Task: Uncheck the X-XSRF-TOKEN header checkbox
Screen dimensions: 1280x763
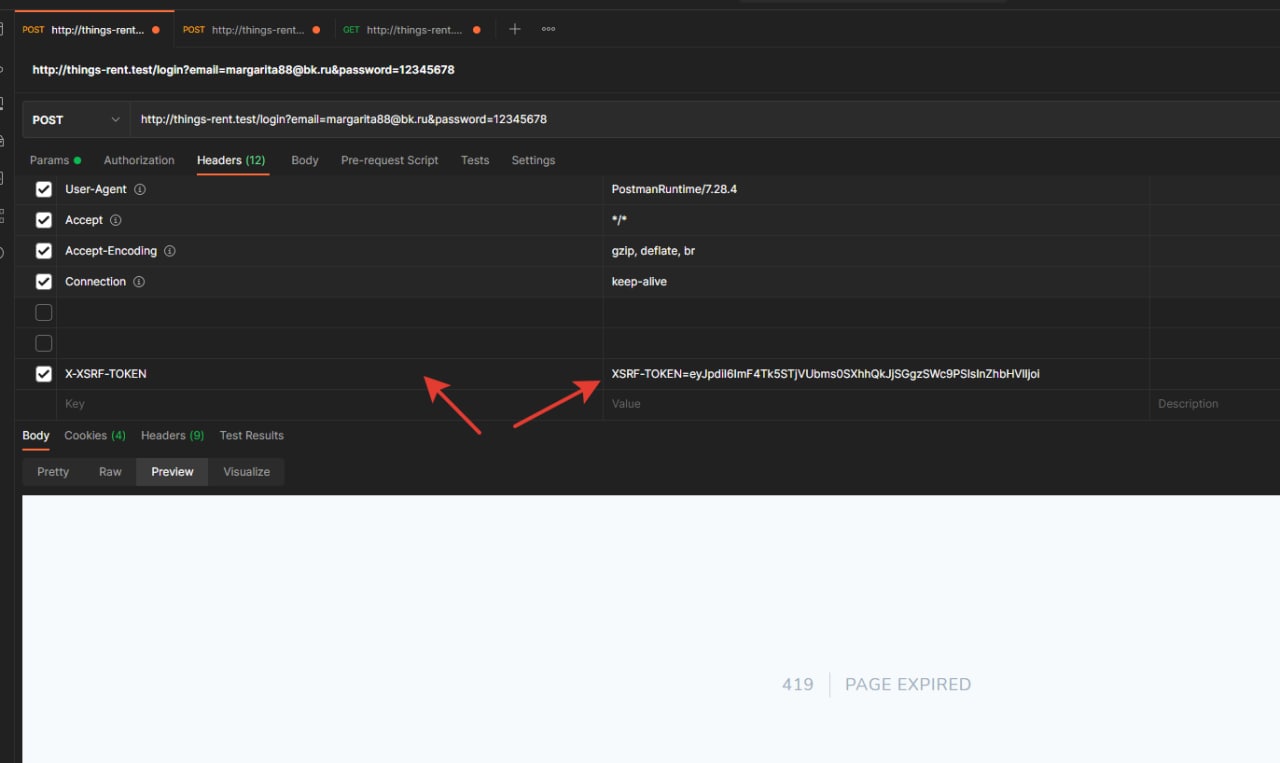Action: 44,374
